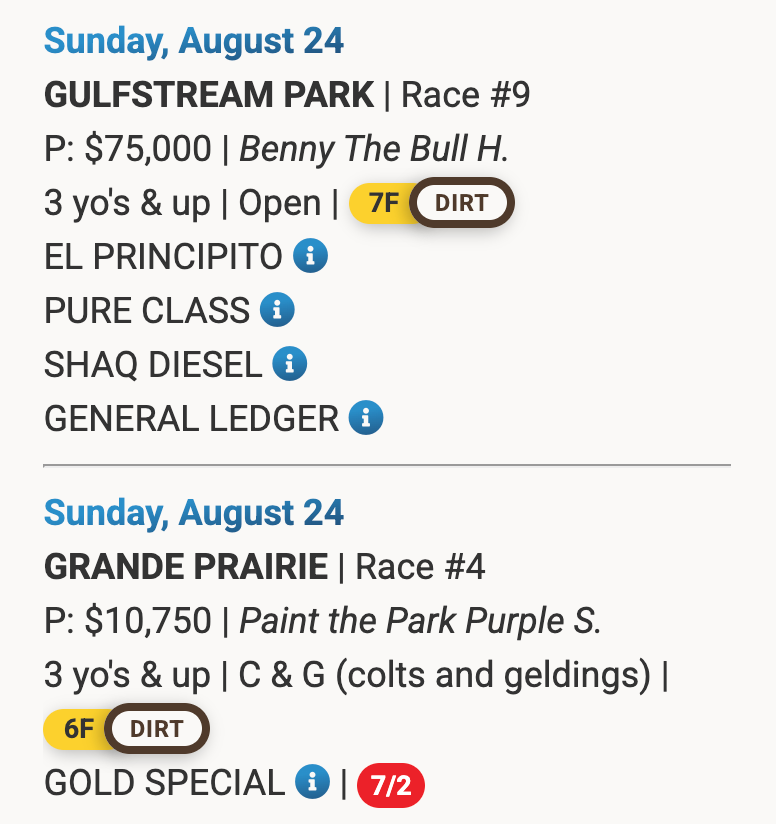Click the red 7/2 odds badge
776x824 pixels.
391,786
